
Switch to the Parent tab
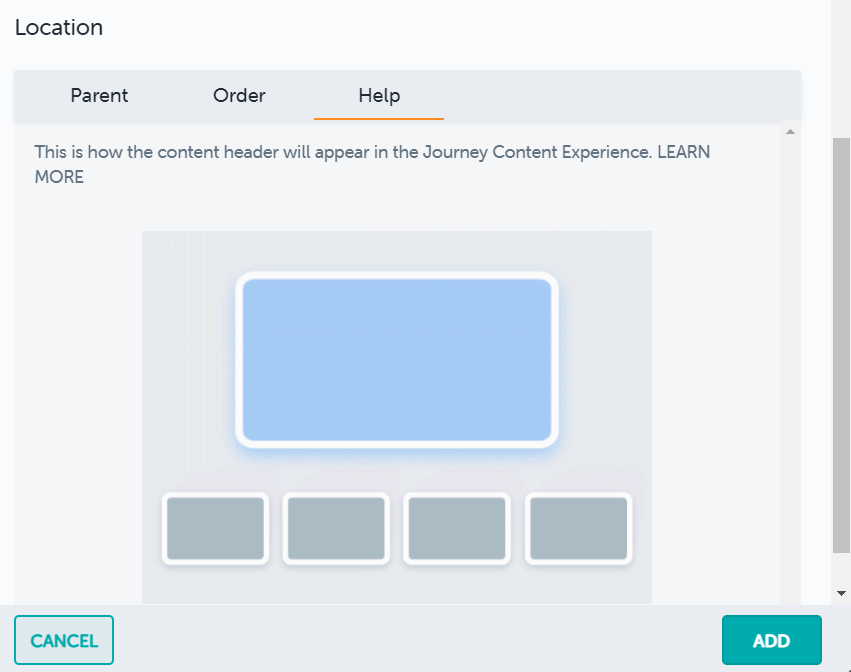(99, 95)
